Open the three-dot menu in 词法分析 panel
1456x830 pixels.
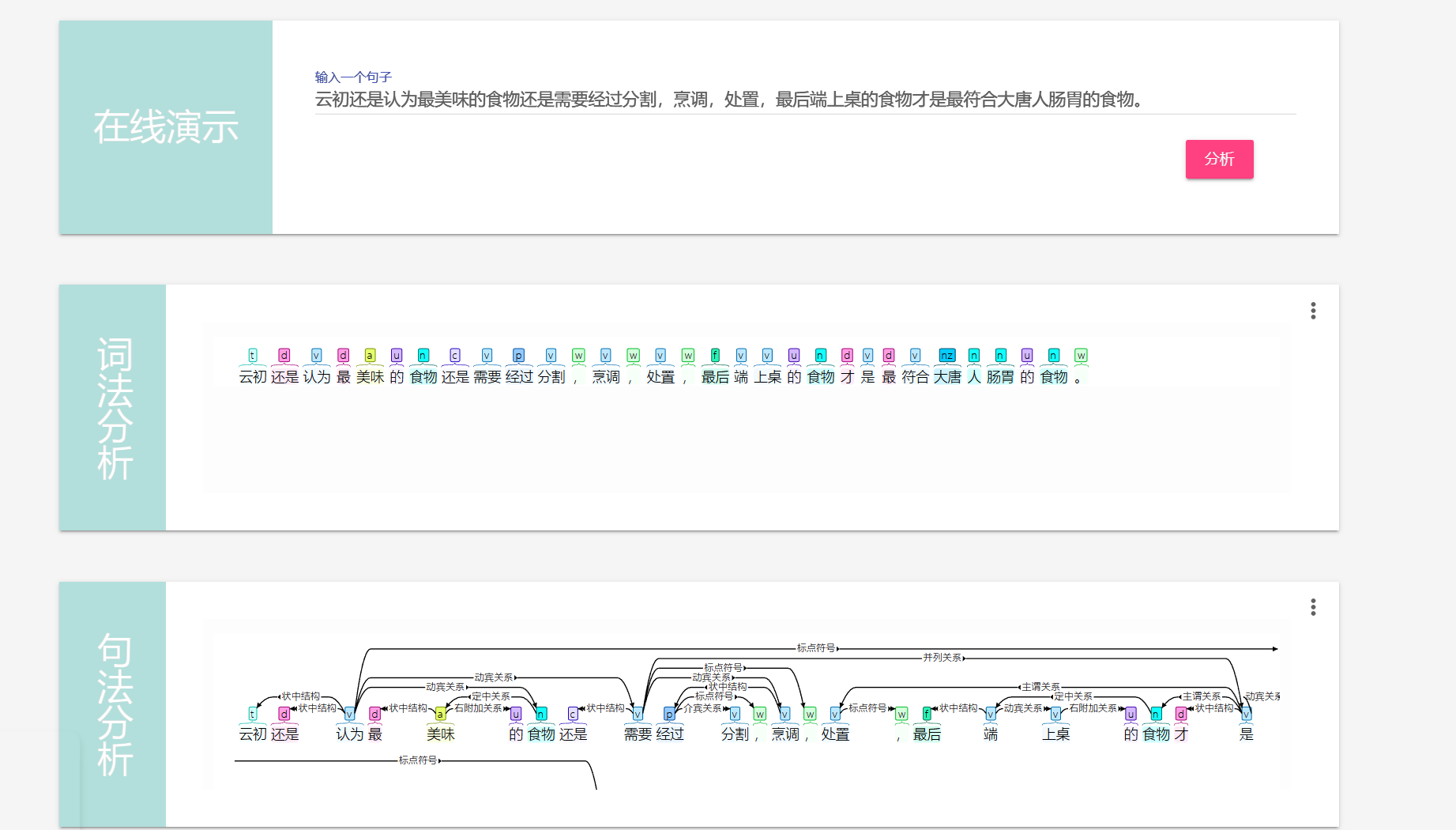coord(1313,311)
